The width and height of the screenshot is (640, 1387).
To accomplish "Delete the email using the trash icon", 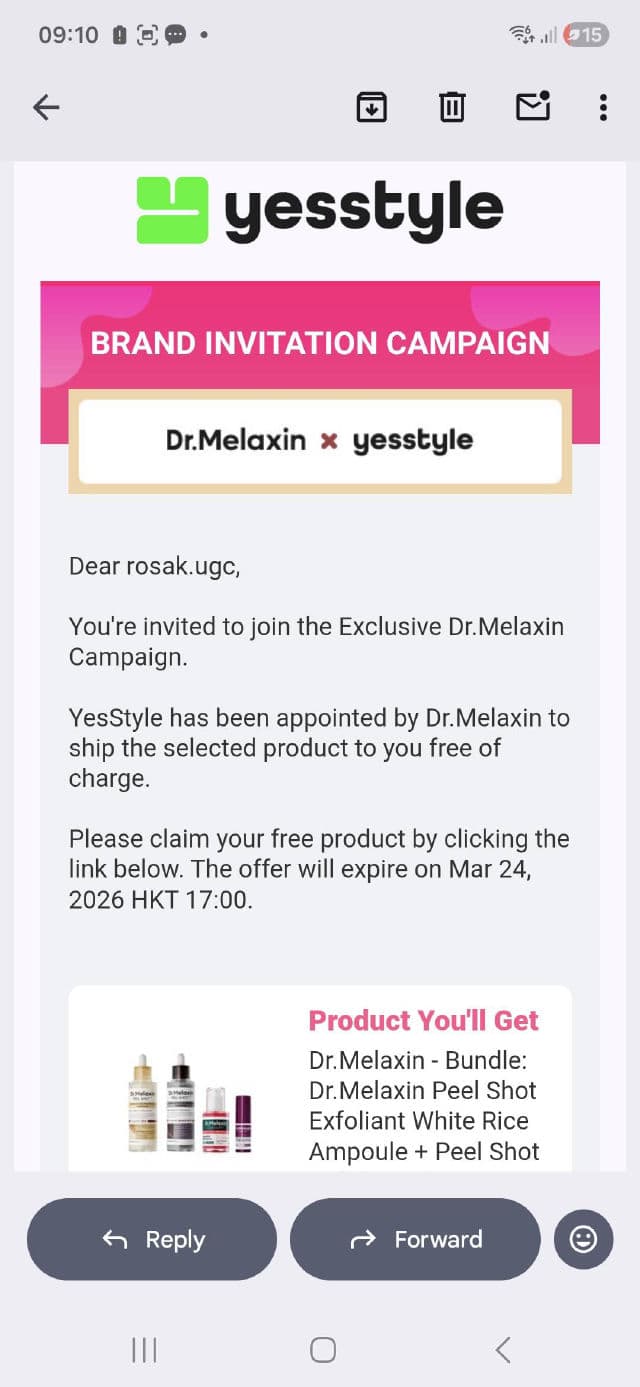I will (x=452, y=107).
